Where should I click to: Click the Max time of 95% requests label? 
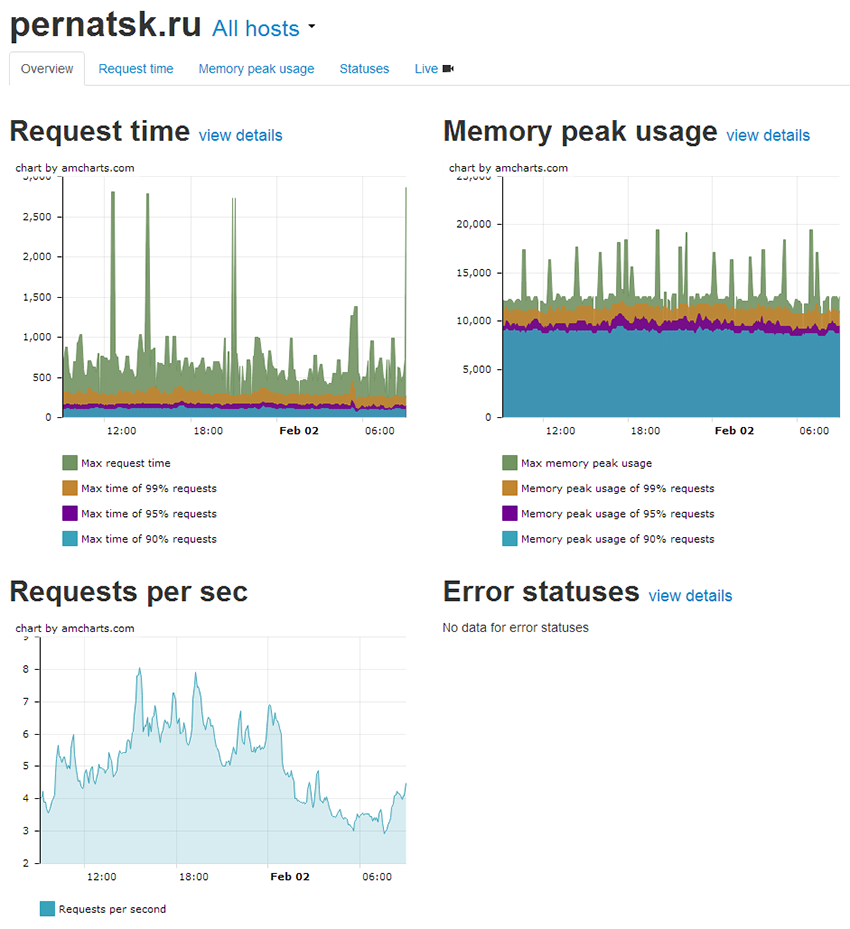click(149, 514)
